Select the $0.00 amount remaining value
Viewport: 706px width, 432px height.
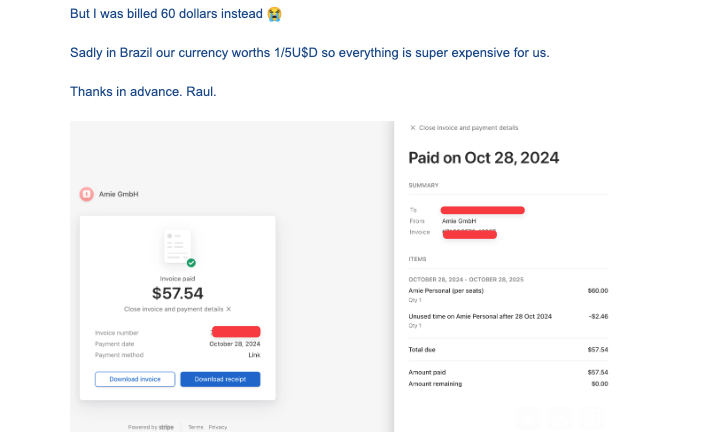pyautogui.click(x=600, y=384)
